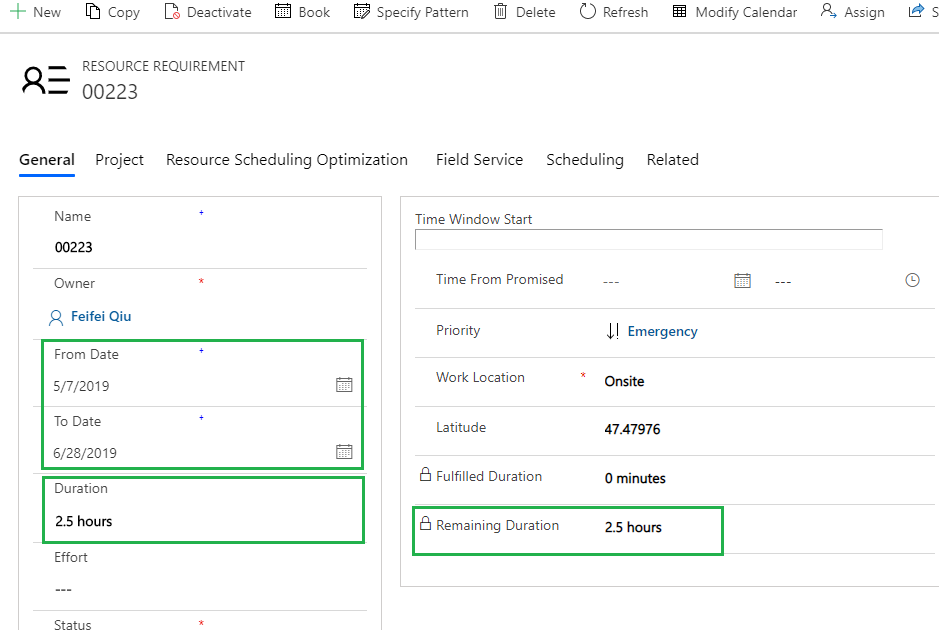
Task: Open the From Date calendar picker
Action: point(344,384)
